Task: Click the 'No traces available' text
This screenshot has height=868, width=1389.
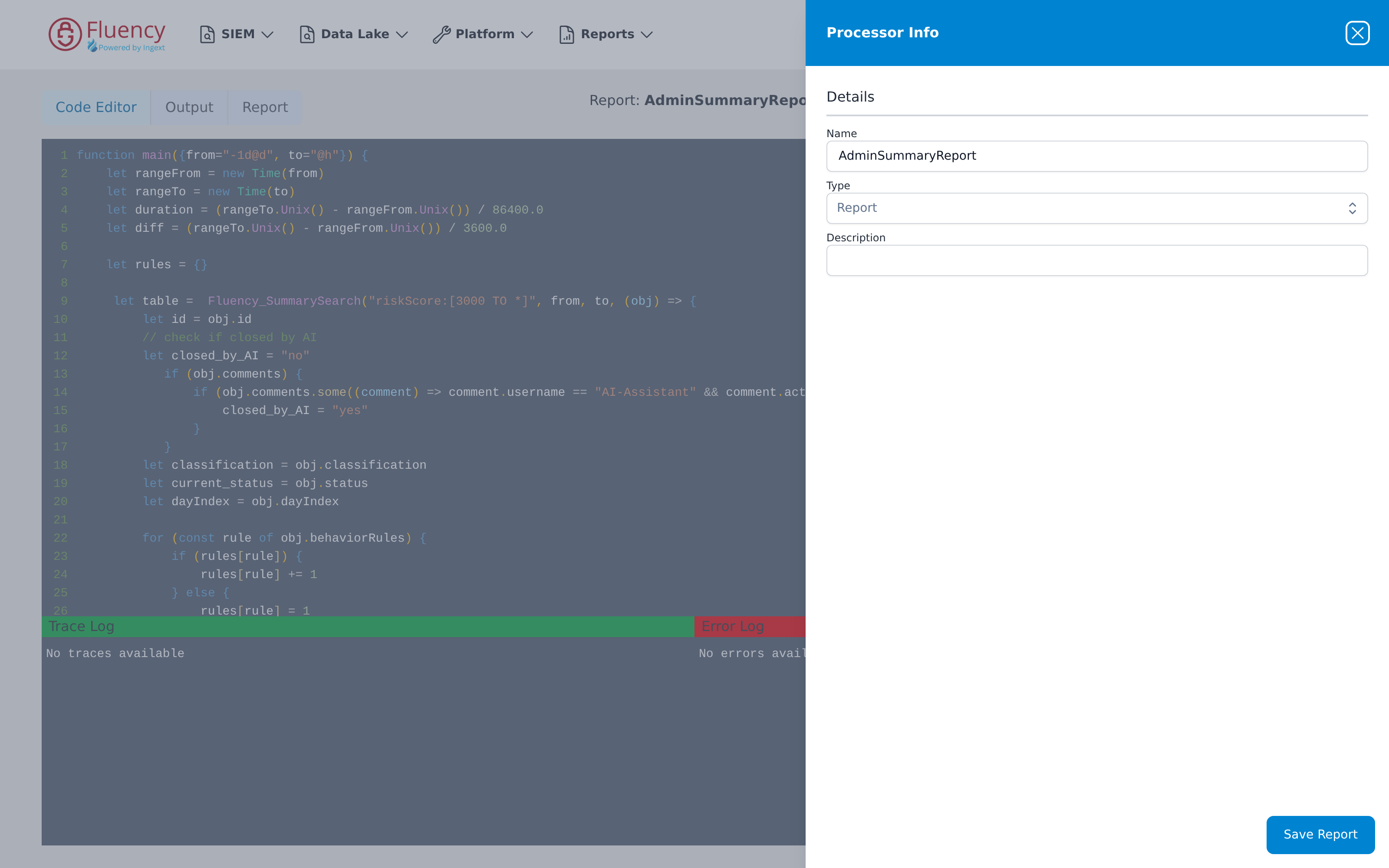Action: click(x=115, y=653)
